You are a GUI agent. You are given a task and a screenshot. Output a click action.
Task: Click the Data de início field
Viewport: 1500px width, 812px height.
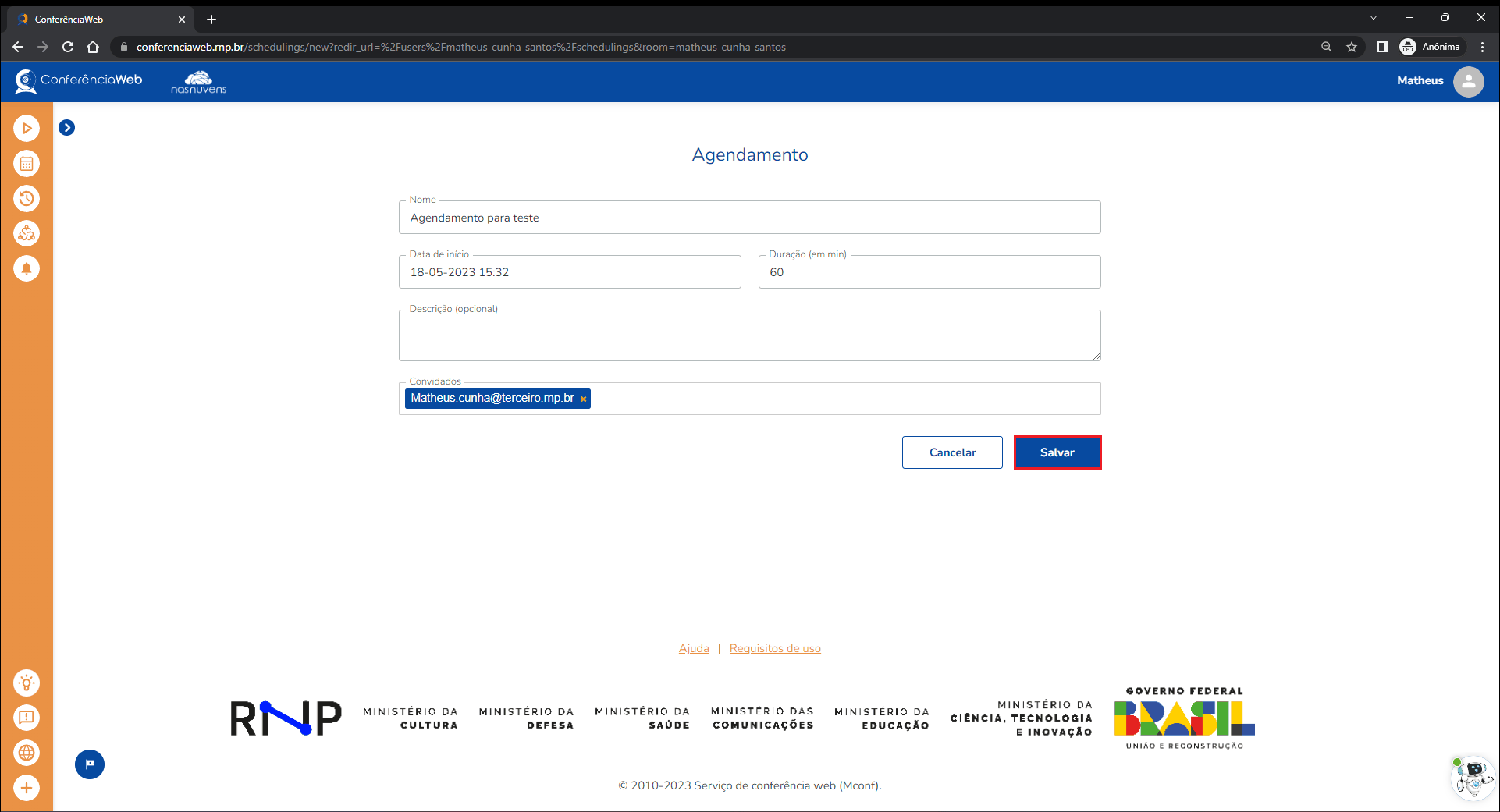tap(570, 272)
